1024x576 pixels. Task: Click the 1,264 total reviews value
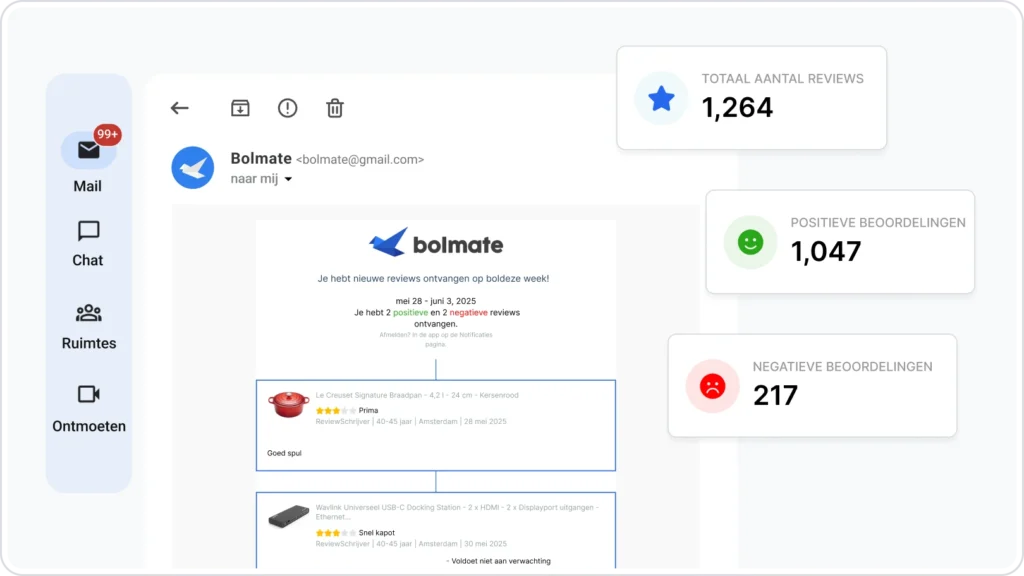[737, 107]
